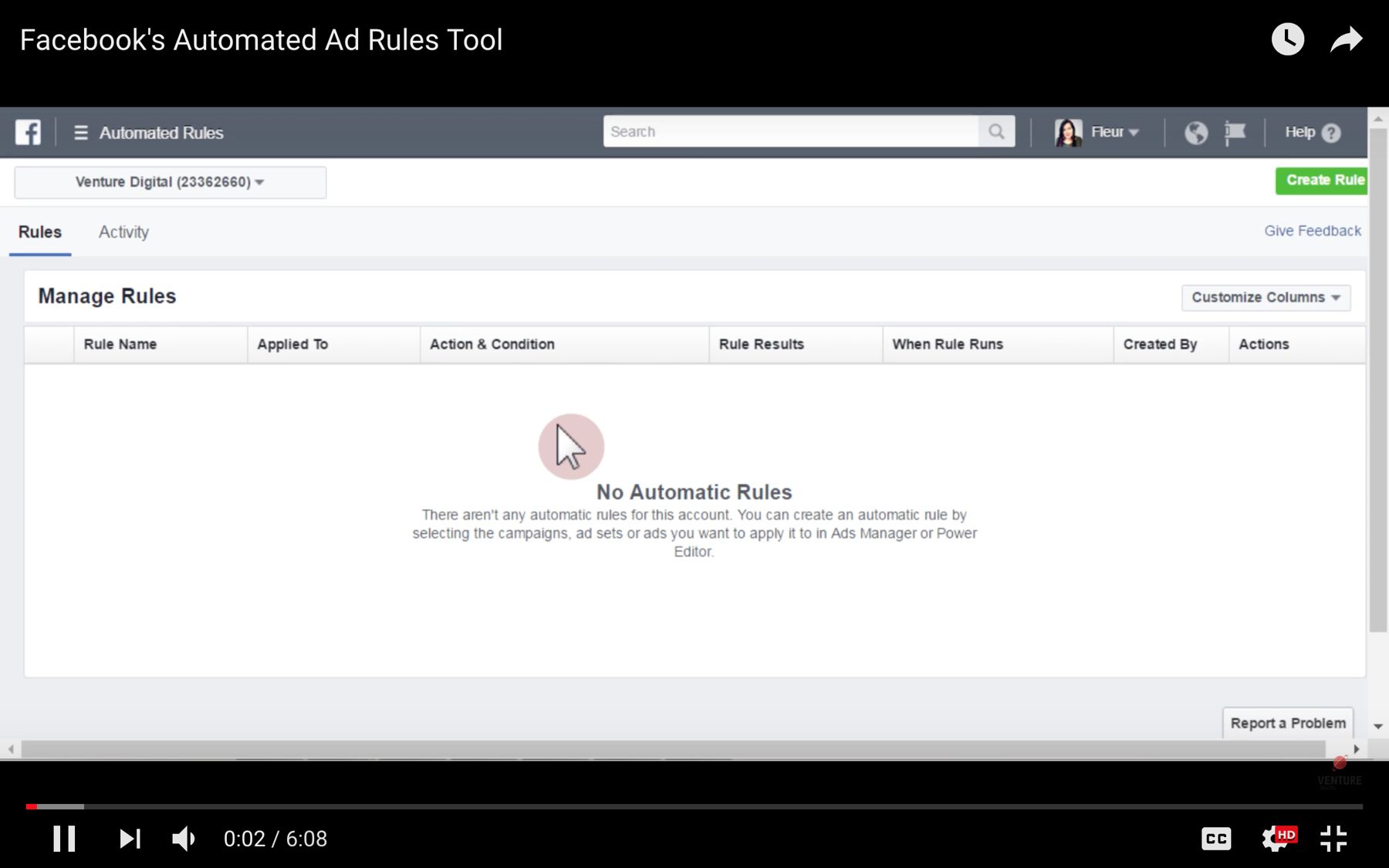1389x868 pixels.
Task: Switch to the Rules tab
Action: (40, 232)
